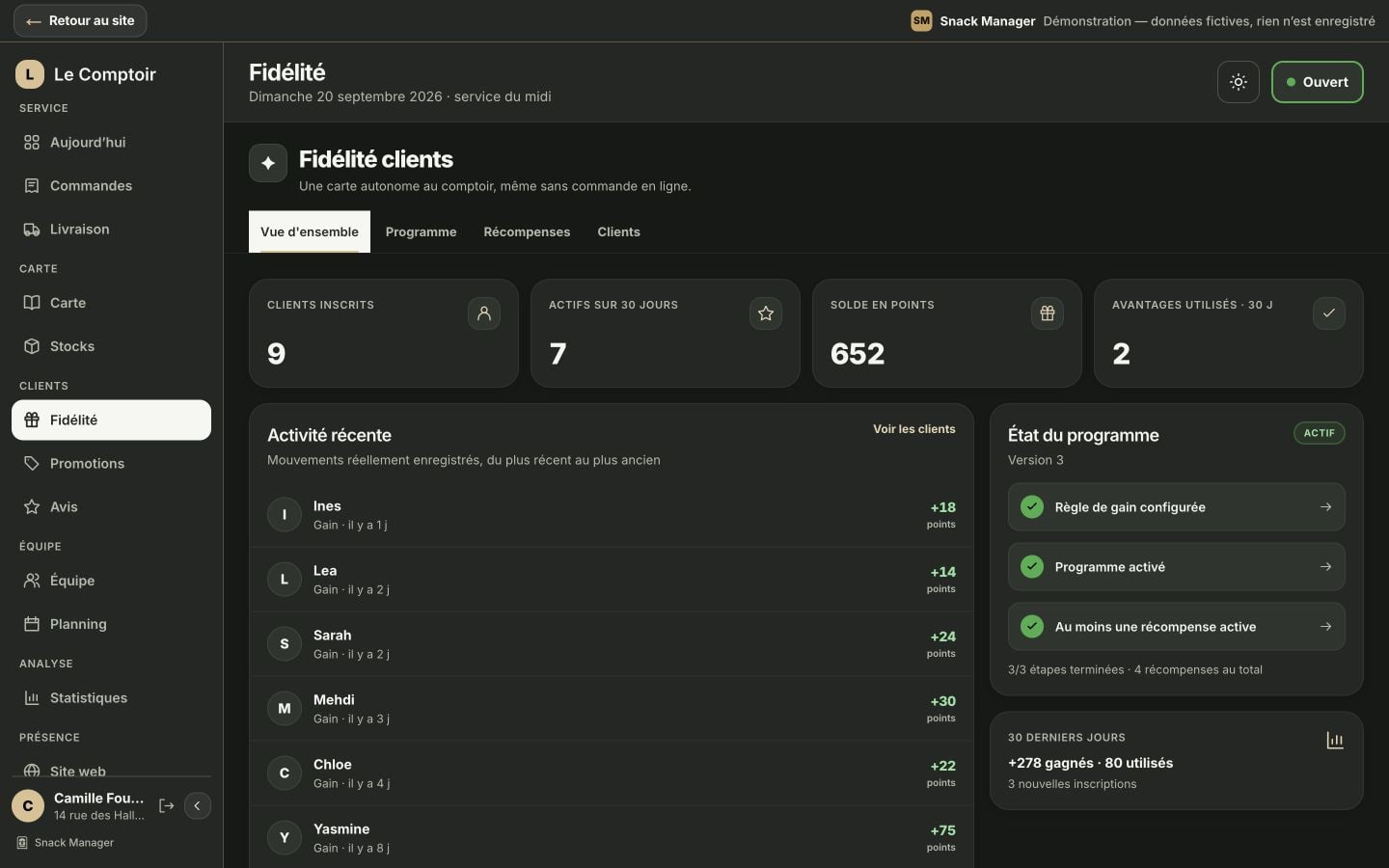Screen dimensions: 1389x868
Task: Click the +75 points value for Yasmine
Action: click(x=942, y=830)
